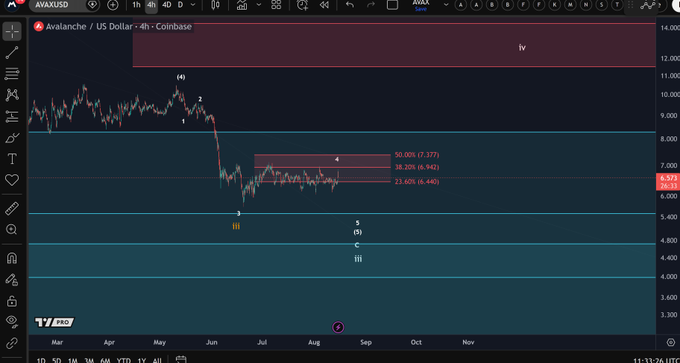Set chart range to 5D

[x=56, y=360]
